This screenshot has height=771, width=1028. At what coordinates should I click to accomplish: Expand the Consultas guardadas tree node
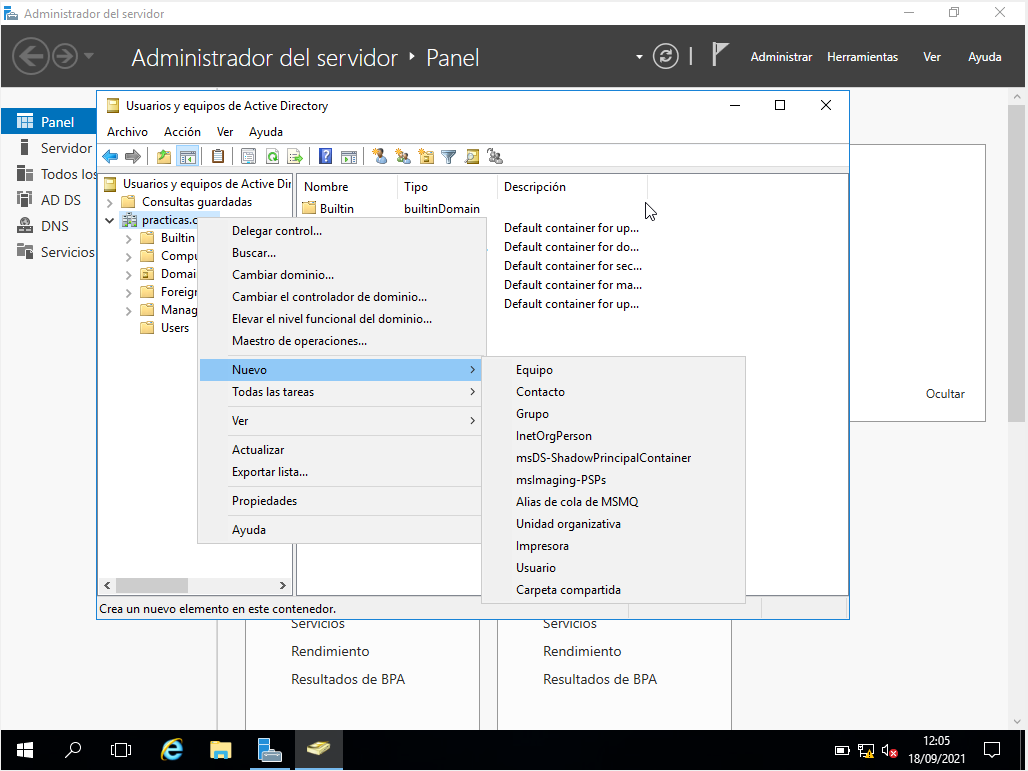click(110, 202)
